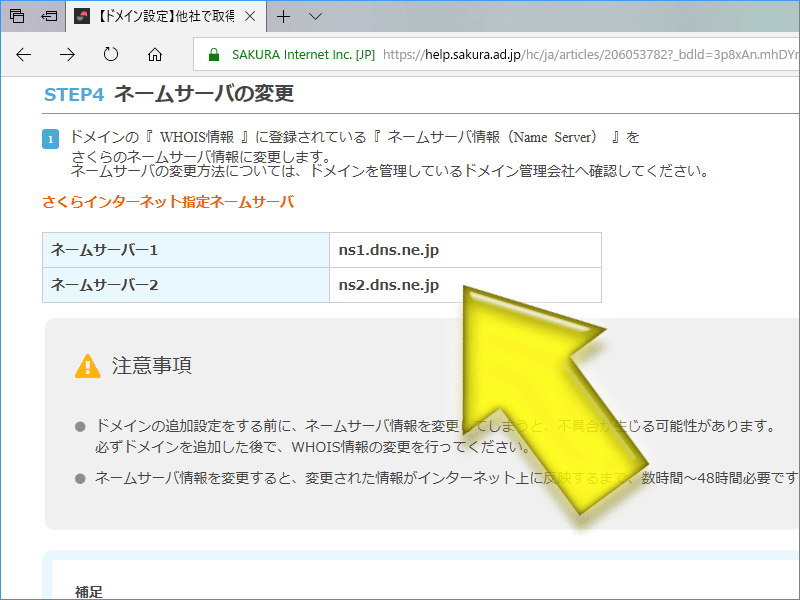The width and height of the screenshot is (800, 600).
Task: Click the orange warning triangle icon
Action: coord(88,366)
